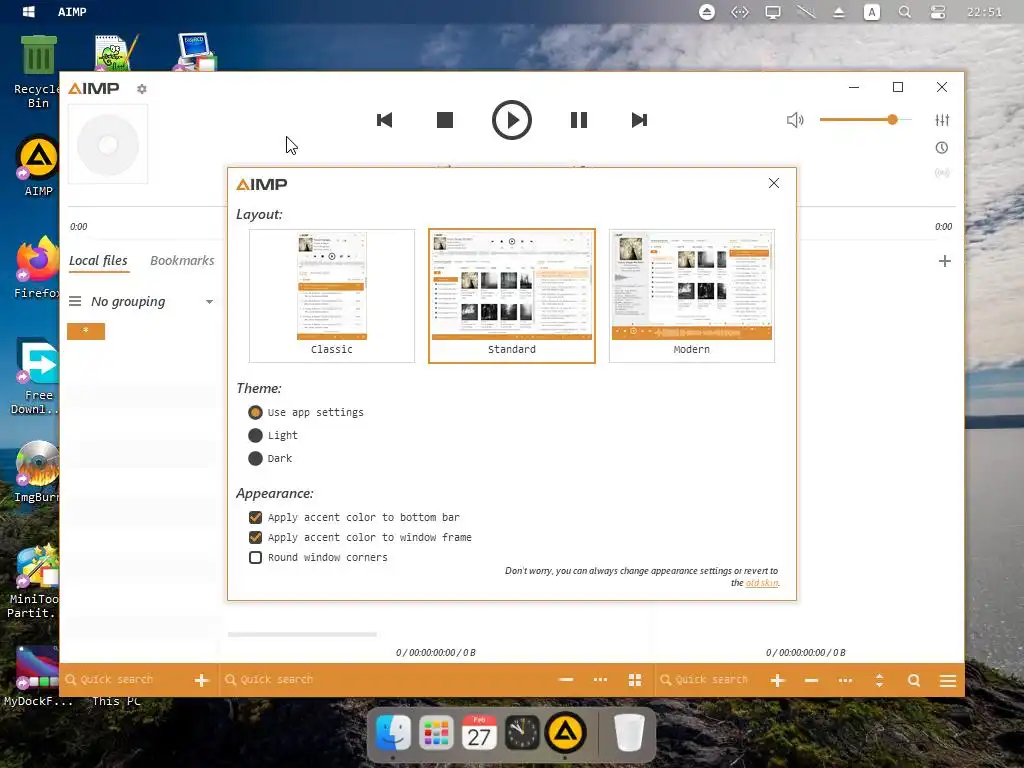Open the AIMP menu in top bar

(x=72, y=12)
